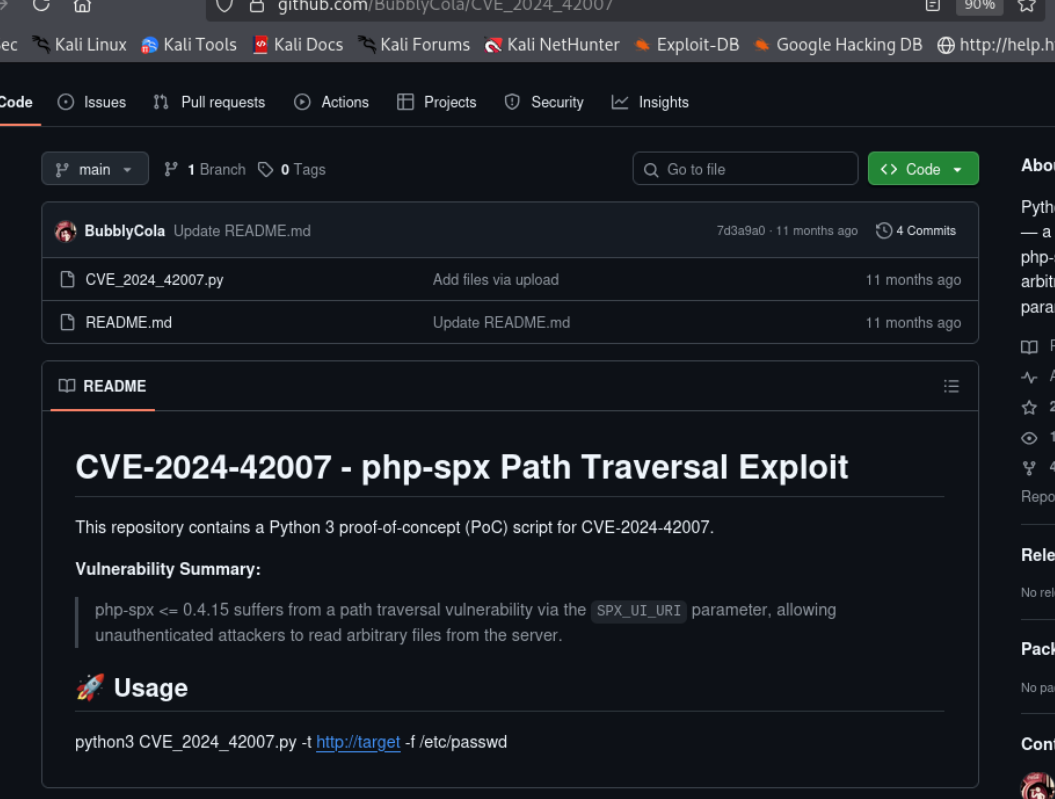Image resolution: width=1055 pixels, height=799 pixels.
Task: Open the README outline menu icon
Action: (x=951, y=386)
